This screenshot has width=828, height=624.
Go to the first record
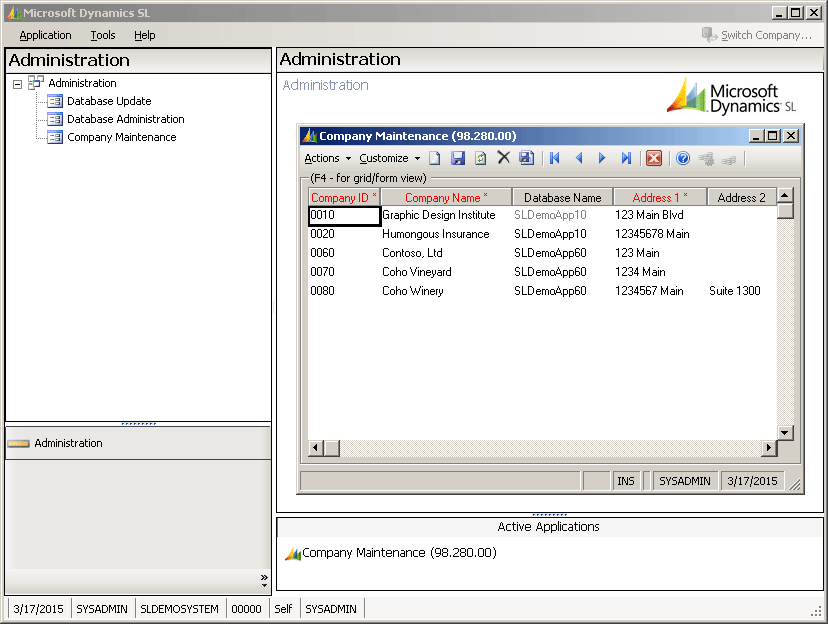[554, 158]
